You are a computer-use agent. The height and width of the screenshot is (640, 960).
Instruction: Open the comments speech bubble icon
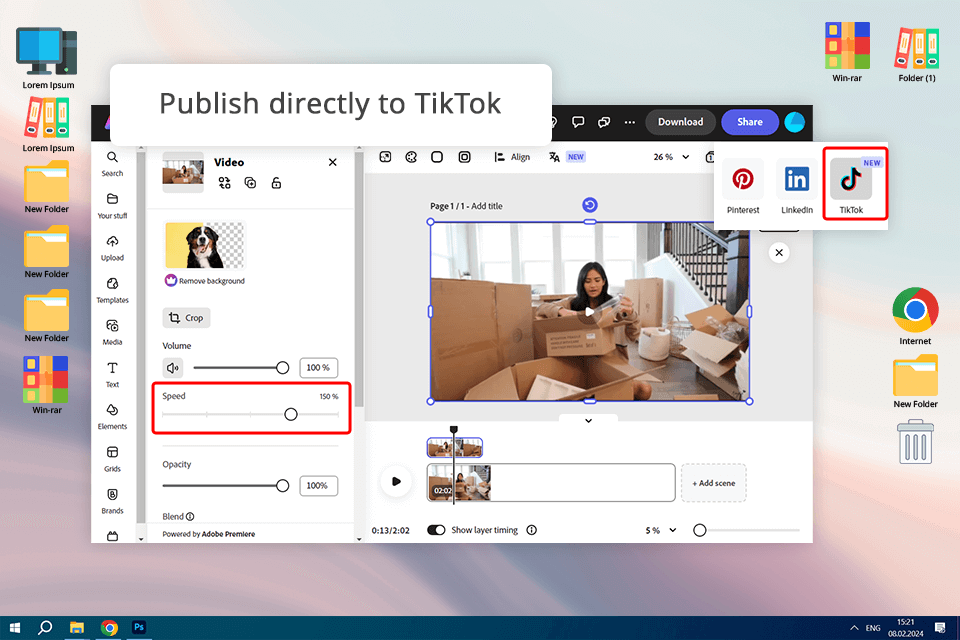(x=578, y=122)
